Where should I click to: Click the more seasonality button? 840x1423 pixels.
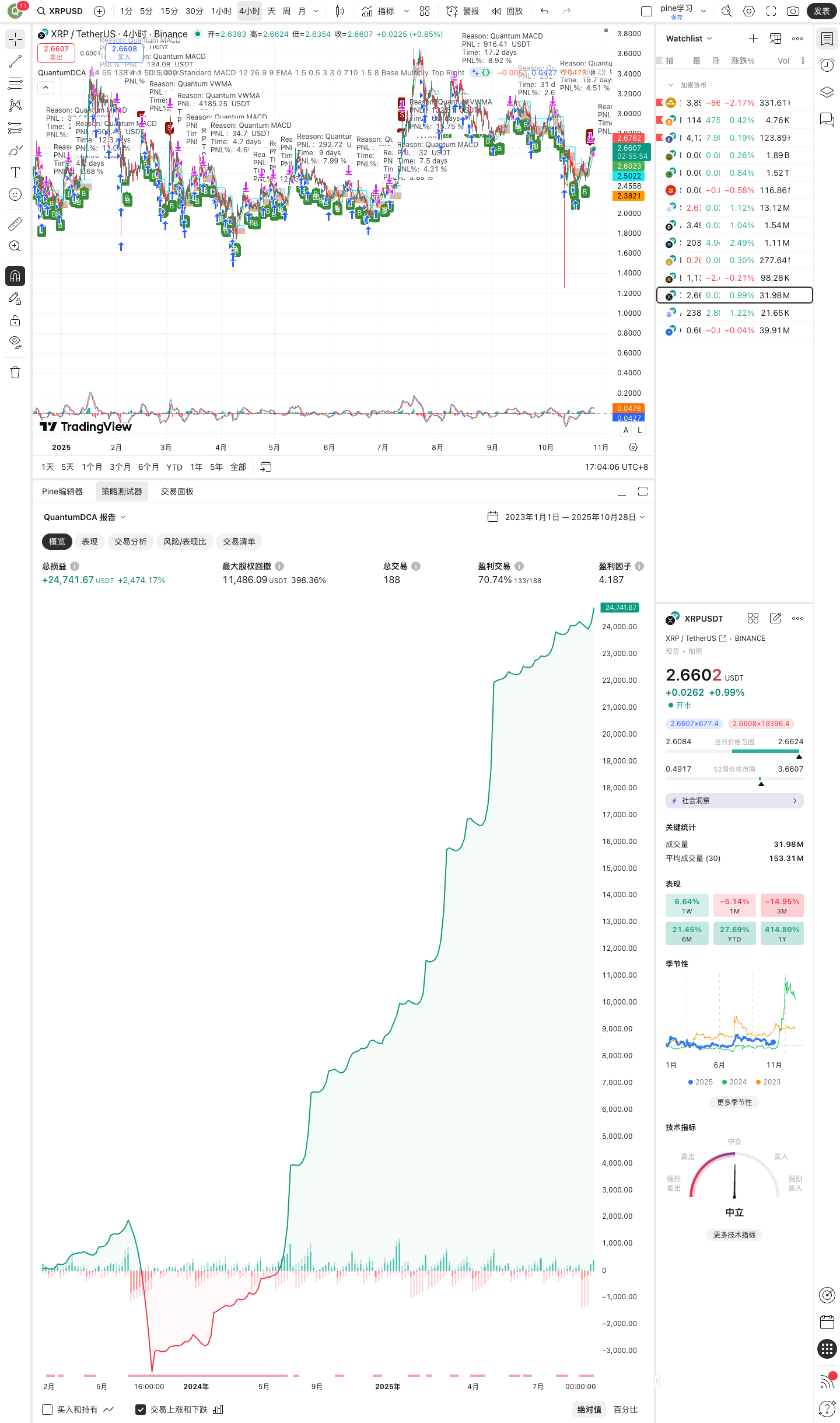(x=734, y=1102)
